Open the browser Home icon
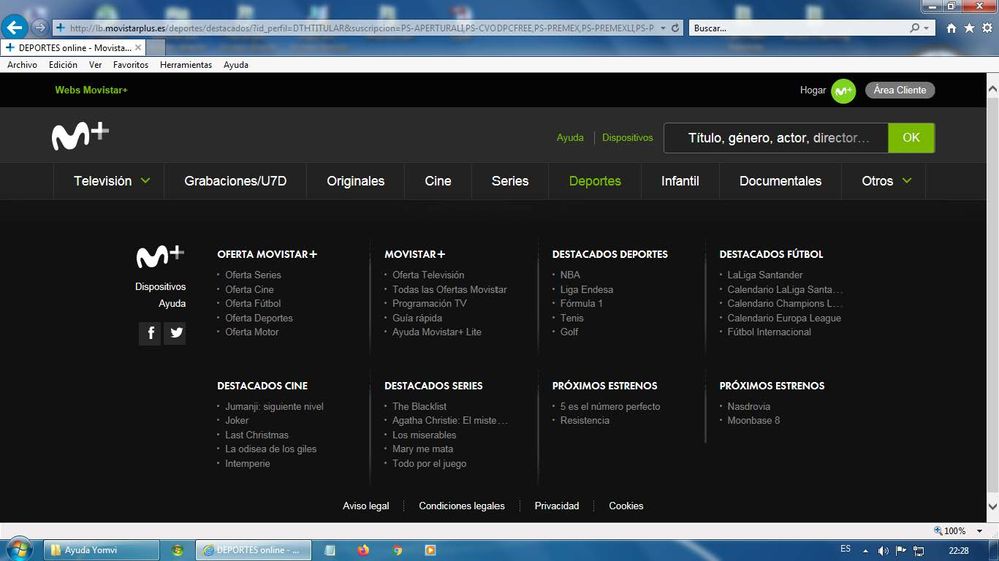The width and height of the screenshot is (999, 561). 951,28
